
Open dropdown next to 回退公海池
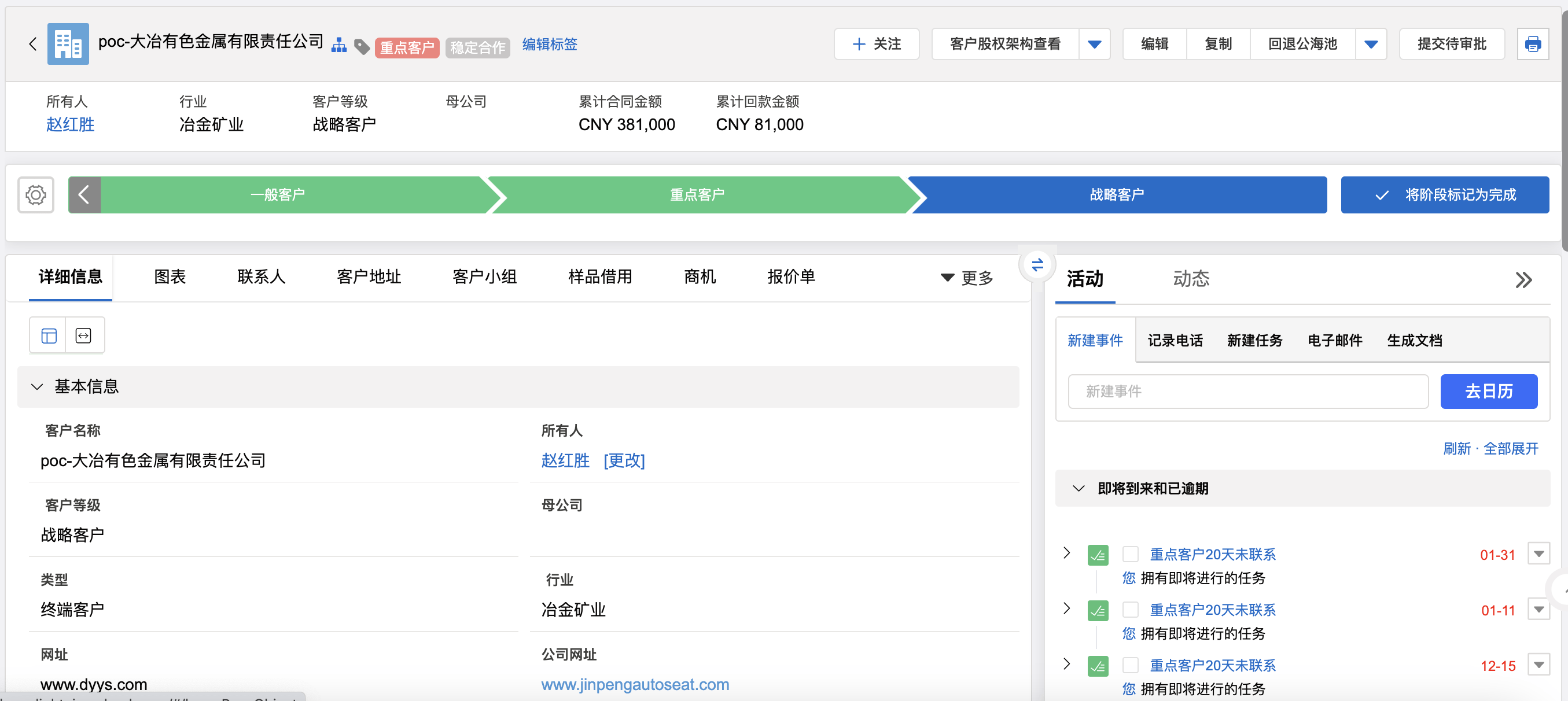pos(1370,44)
